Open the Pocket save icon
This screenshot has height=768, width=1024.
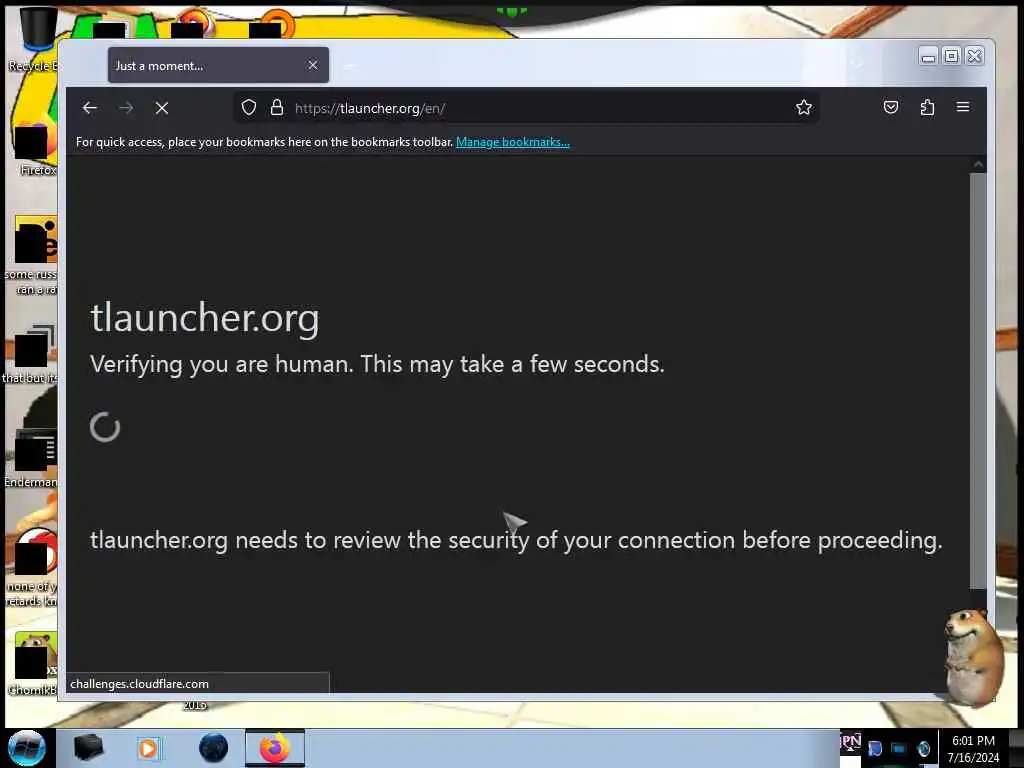pyautogui.click(x=891, y=107)
